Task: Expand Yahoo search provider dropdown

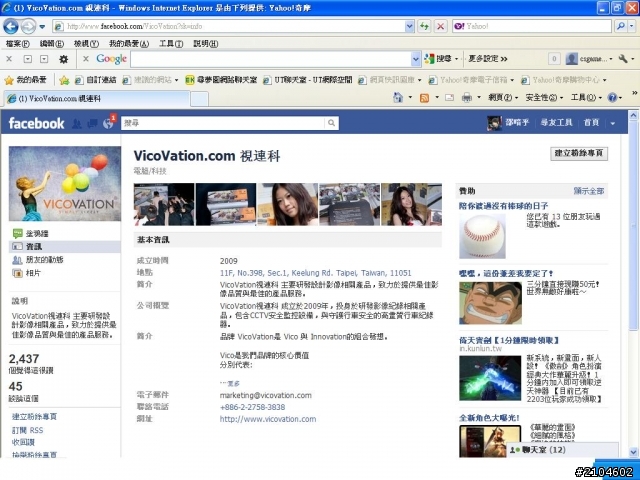Action: [x=632, y=27]
